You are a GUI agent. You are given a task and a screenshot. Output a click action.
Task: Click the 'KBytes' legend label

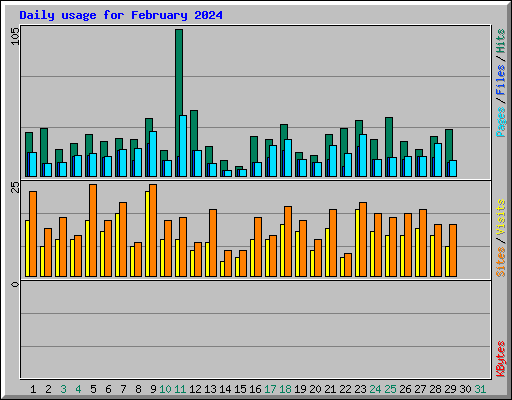pyautogui.click(x=501, y=359)
